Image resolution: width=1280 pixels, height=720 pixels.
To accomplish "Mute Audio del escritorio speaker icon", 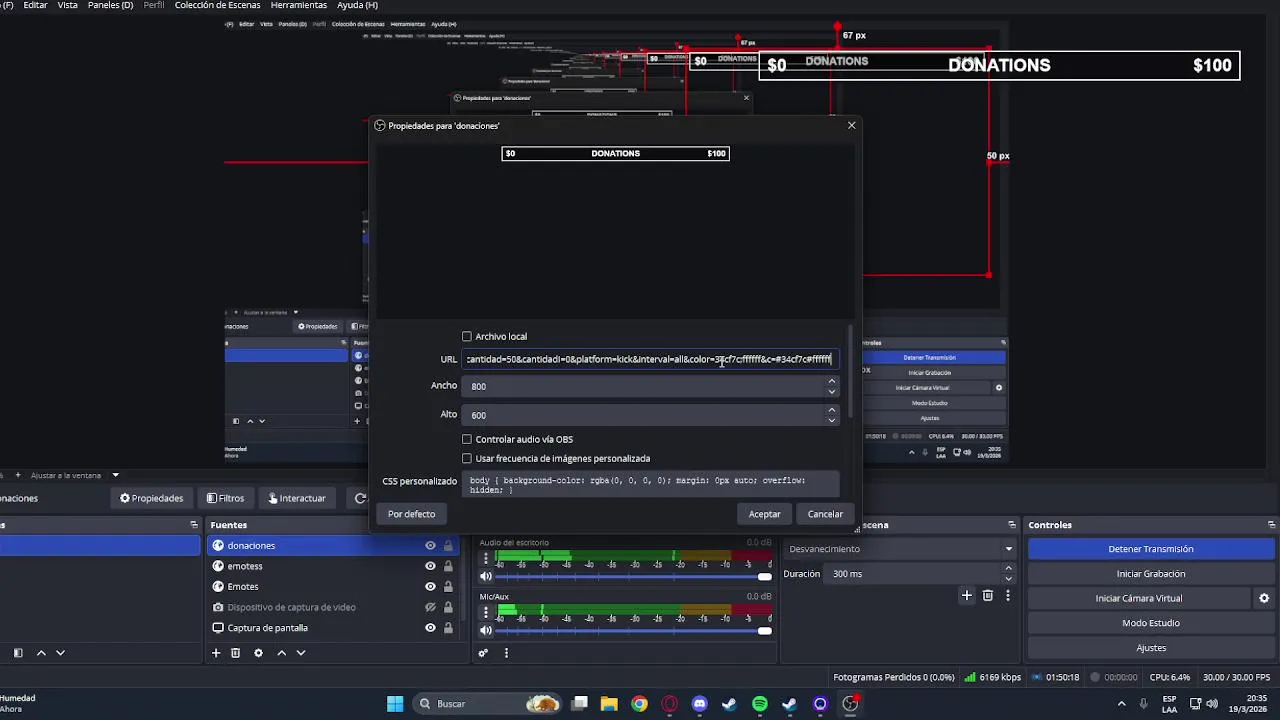I will click(x=486, y=576).
